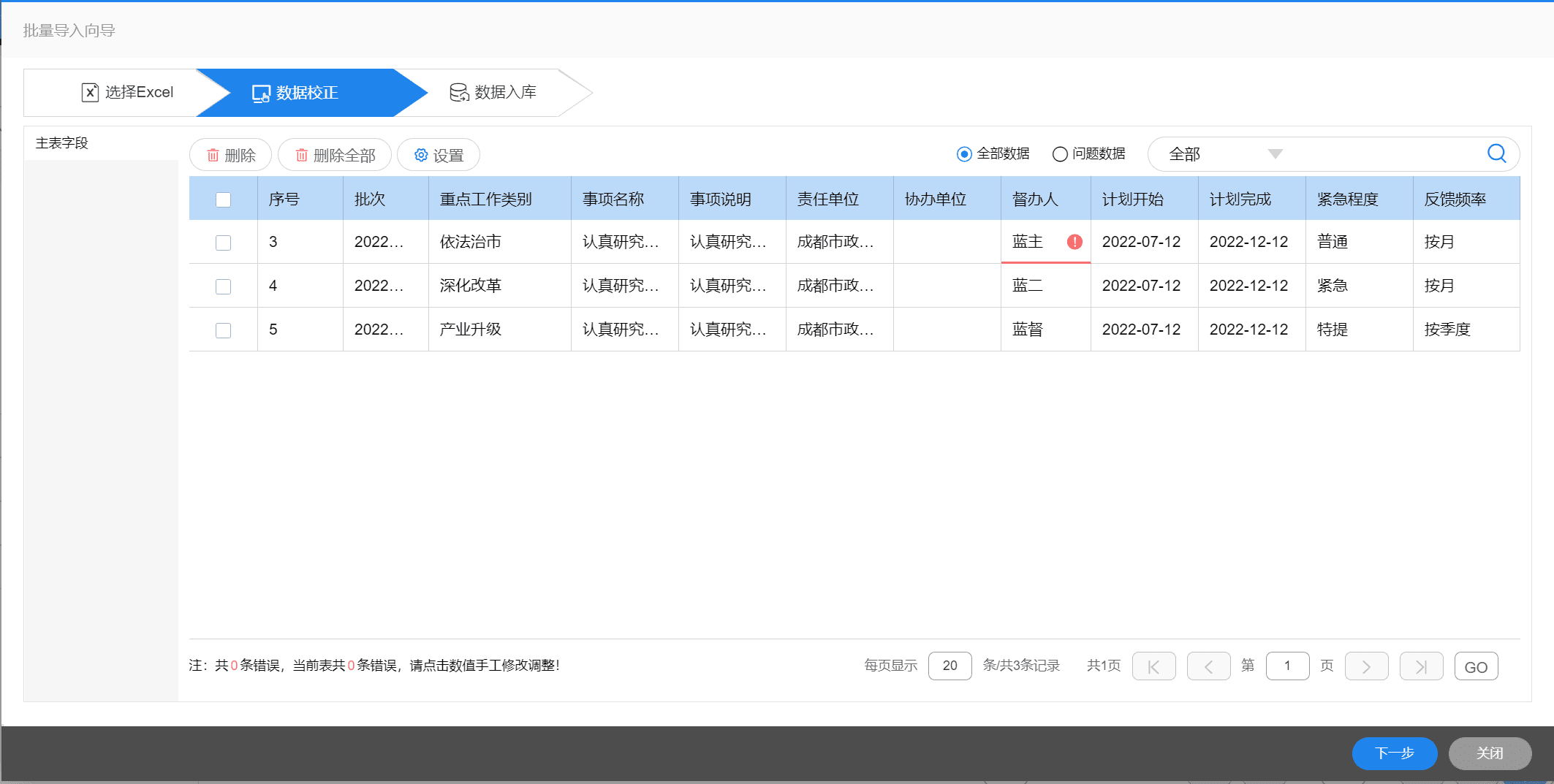The width and height of the screenshot is (1554, 784).
Task: Click the search magnifier icon
Action: point(1496,153)
